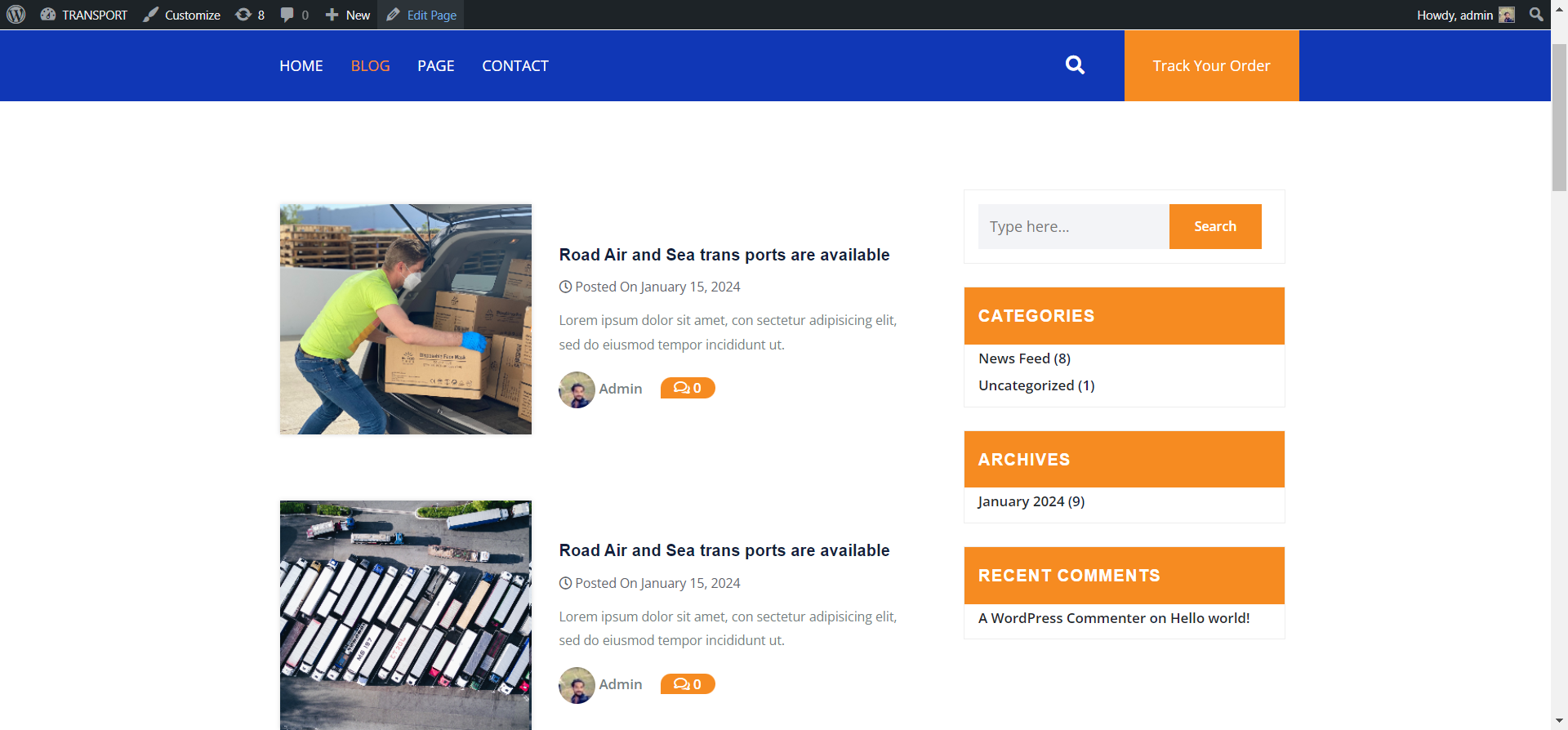The width and height of the screenshot is (1568, 730).
Task: Open the truck parking lot post thumbnail
Action: (406, 615)
